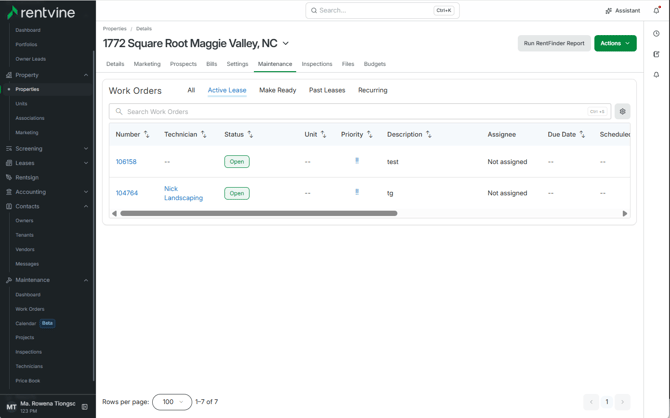Viewport: 670px width, 418px height.
Task: Open the history clock icon in right rail
Action: (656, 33)
